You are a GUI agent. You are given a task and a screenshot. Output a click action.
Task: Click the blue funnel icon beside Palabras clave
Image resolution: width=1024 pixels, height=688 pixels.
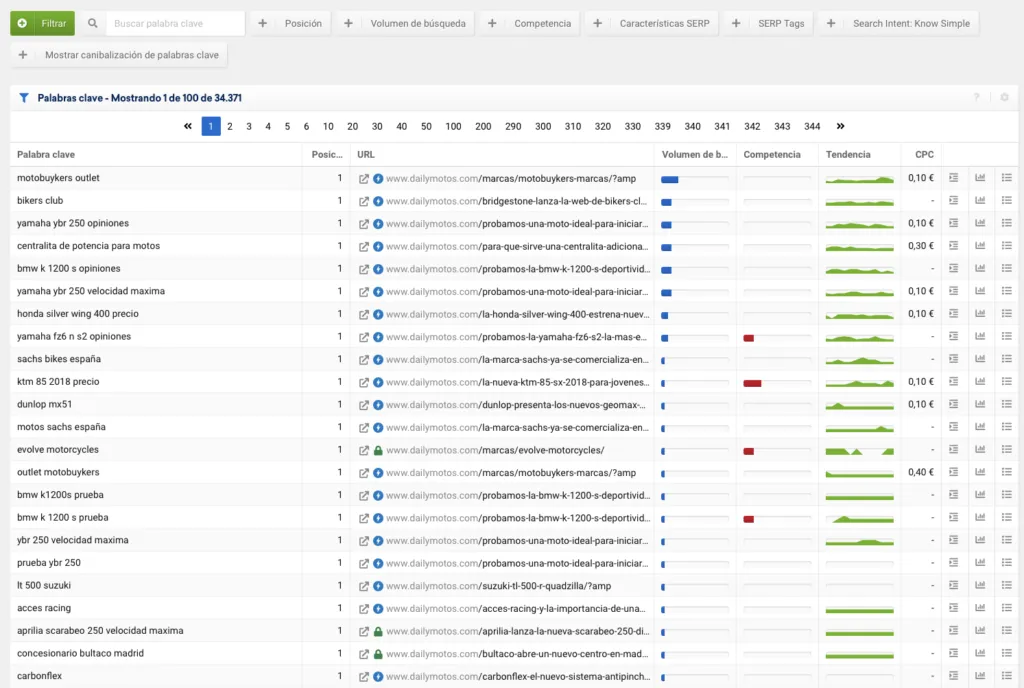tap(24, 98)
